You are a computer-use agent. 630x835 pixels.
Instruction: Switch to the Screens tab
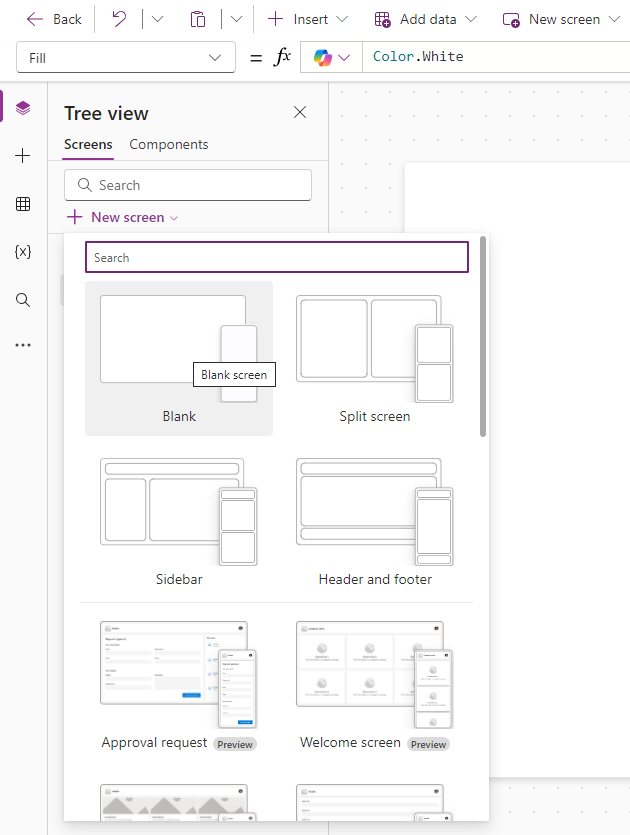(x=88, y=144)
